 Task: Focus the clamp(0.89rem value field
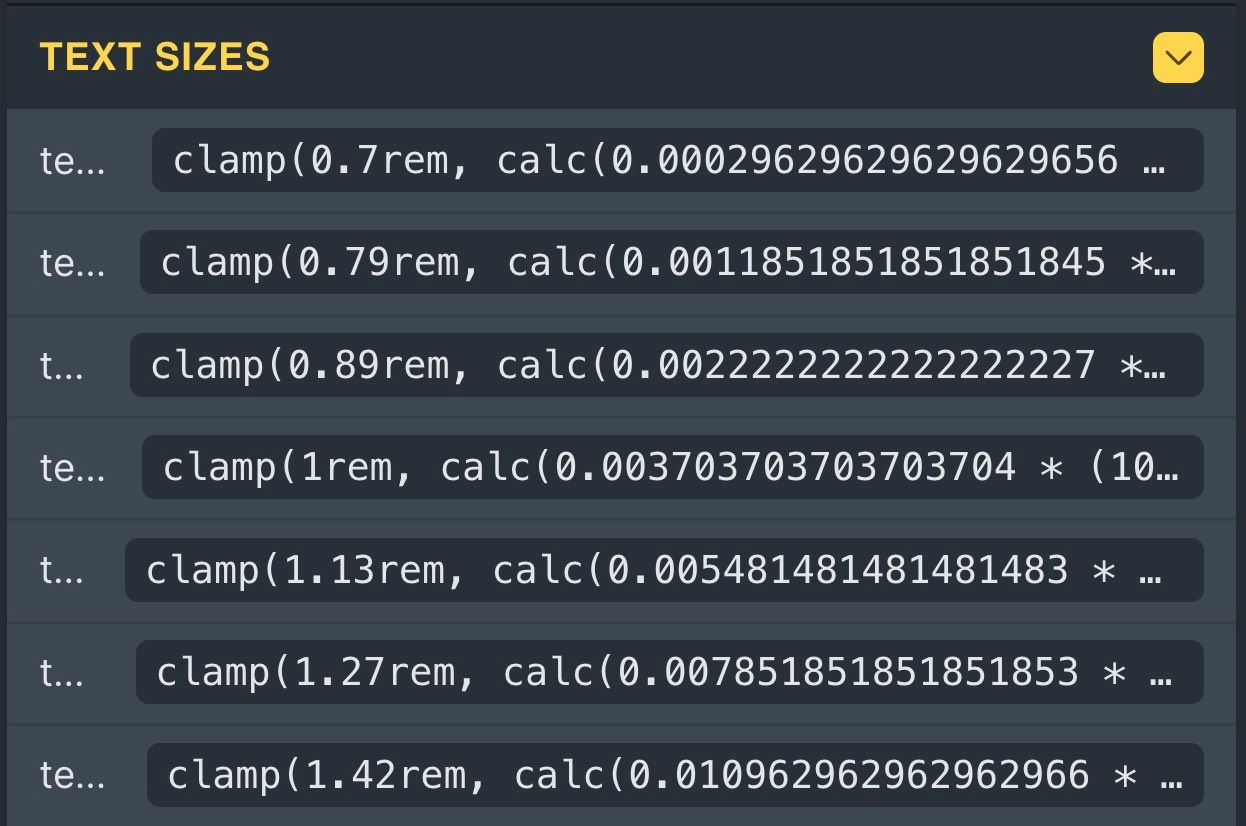coord(665,365)
